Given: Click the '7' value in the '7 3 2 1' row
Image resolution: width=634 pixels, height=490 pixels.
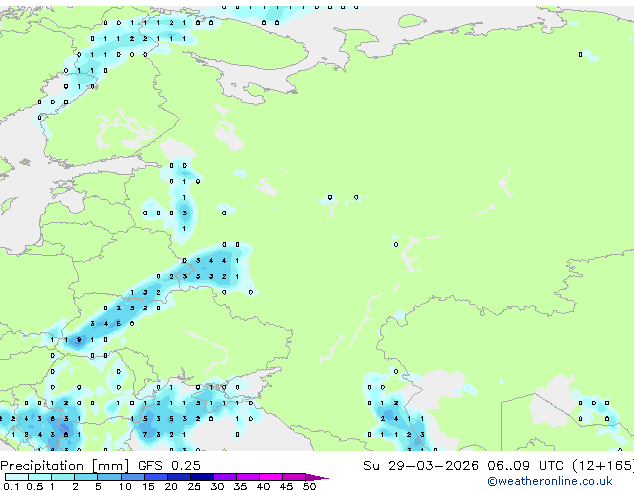Looking at the screenshot, I should 145,435.
